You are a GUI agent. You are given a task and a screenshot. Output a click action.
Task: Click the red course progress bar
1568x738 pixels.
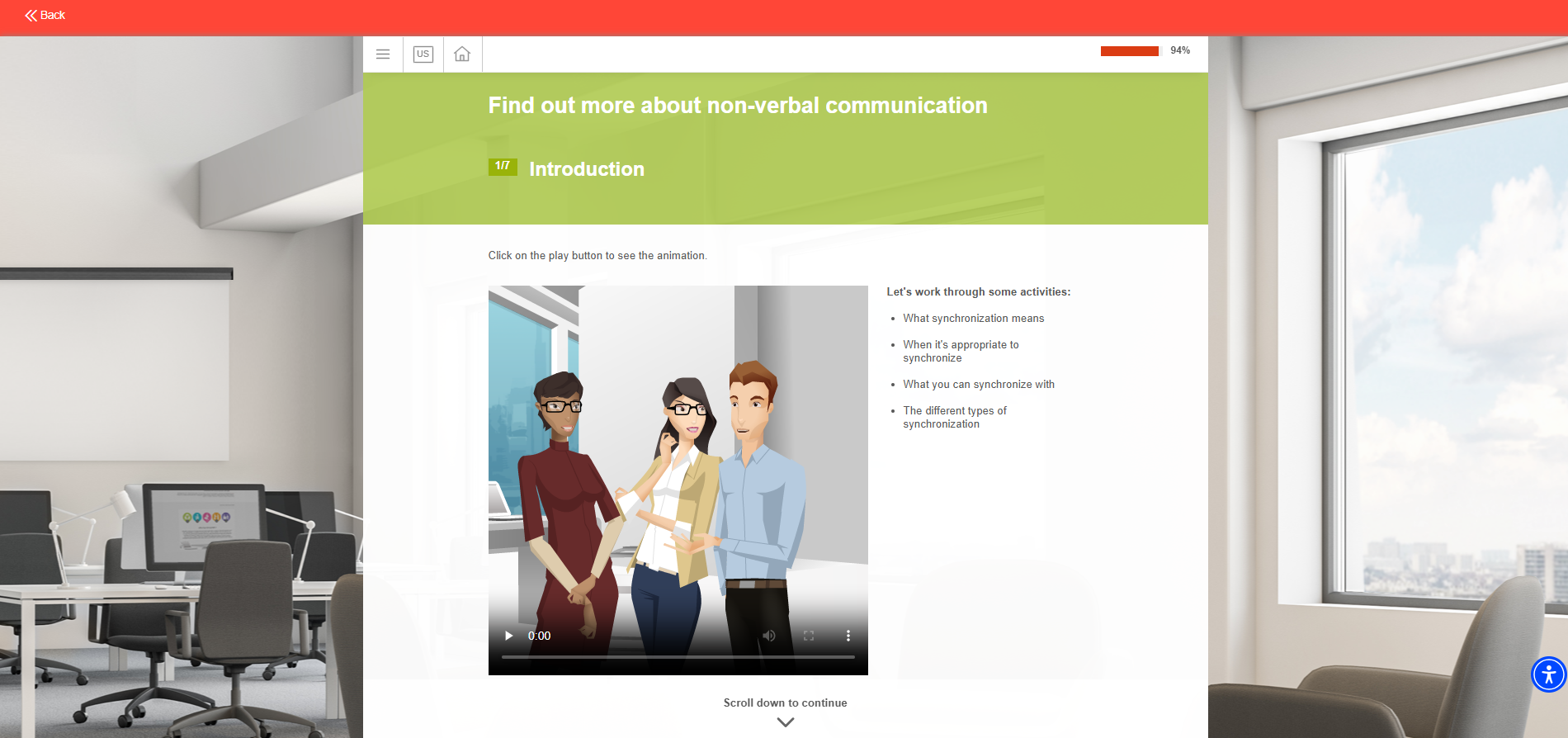1129,51
